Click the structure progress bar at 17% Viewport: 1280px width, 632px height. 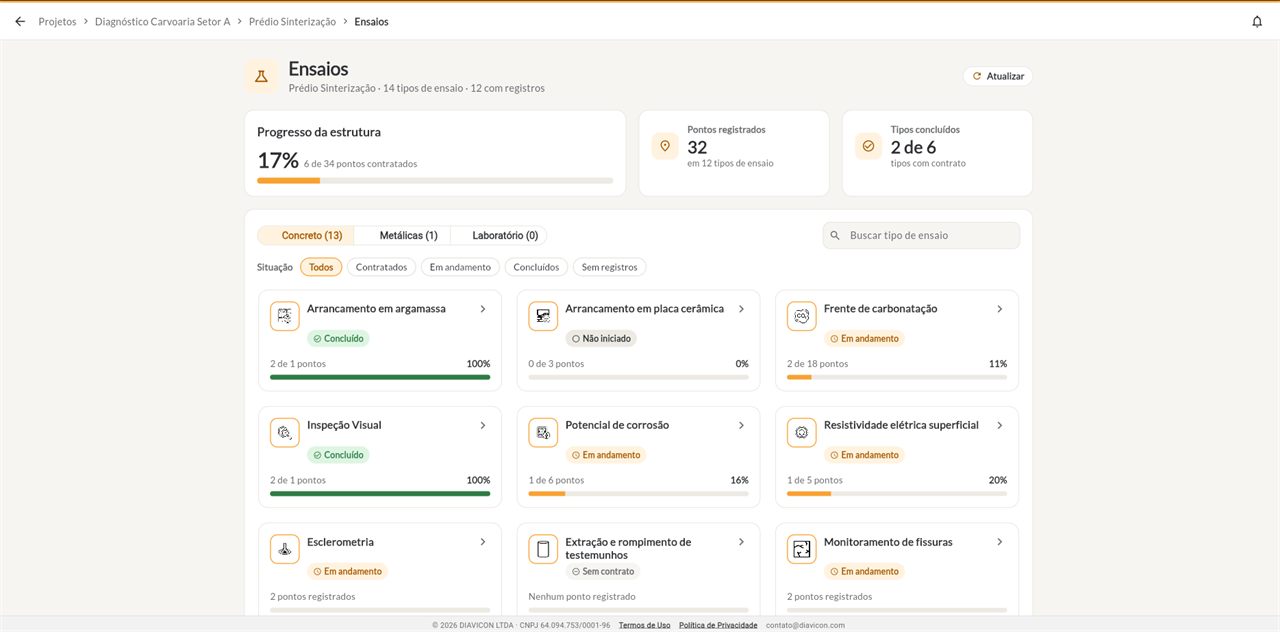coord(435,181)
